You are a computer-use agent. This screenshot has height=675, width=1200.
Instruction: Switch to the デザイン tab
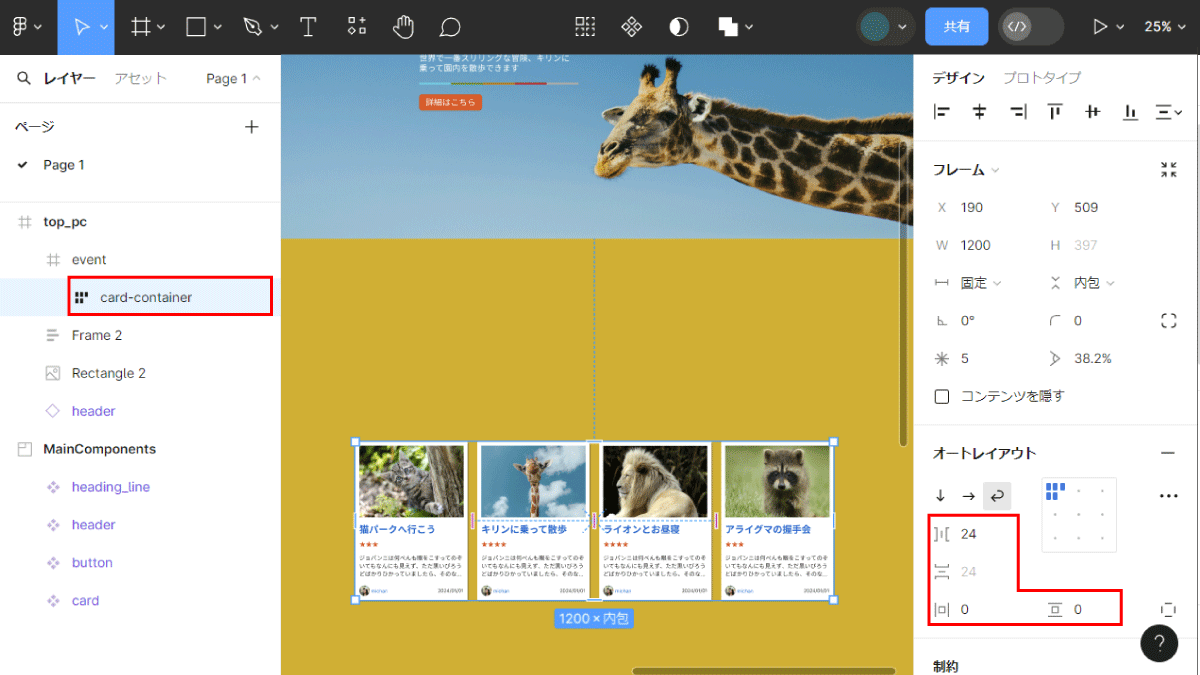pyautogui.click(x=959, y=78)
